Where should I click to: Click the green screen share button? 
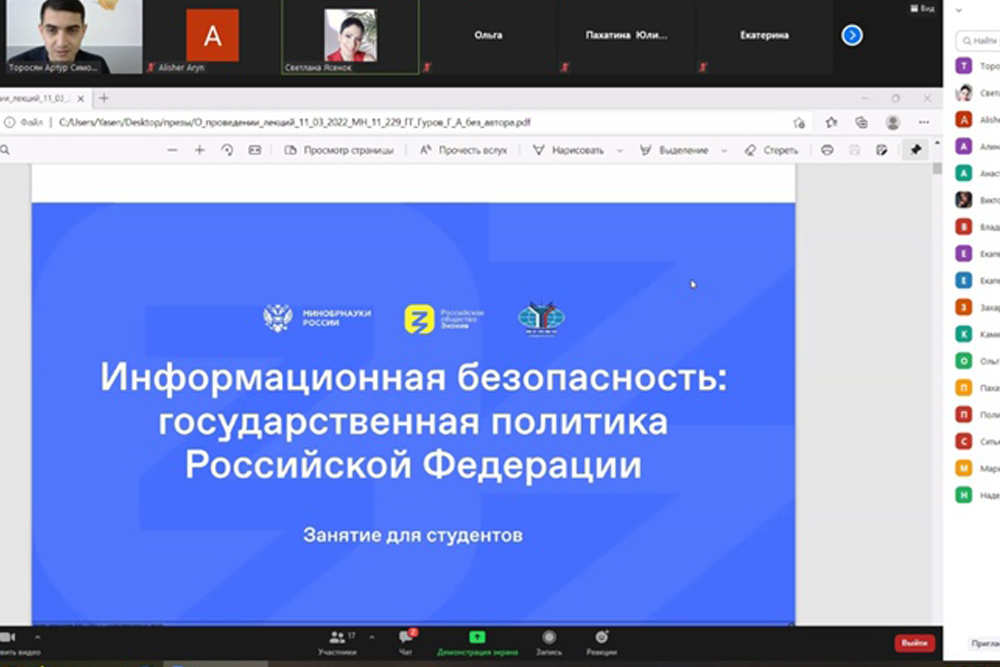pyautogui.click(x=477, y=639)
